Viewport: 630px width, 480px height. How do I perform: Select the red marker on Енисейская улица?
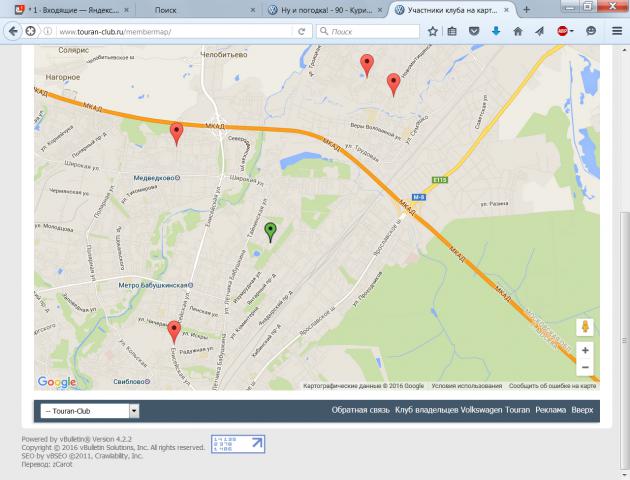pos(174,332)
